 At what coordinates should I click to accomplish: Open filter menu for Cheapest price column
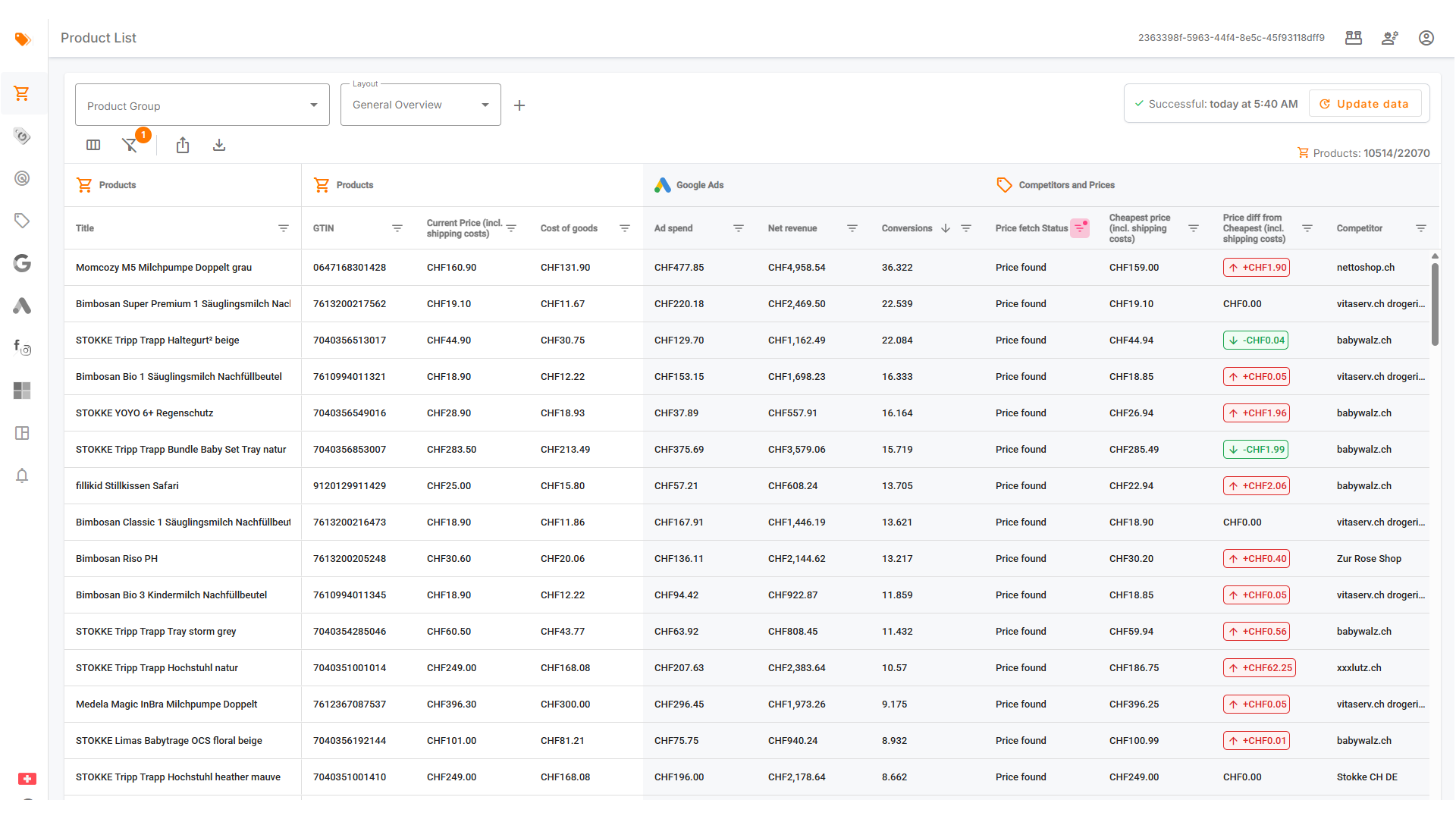1194,228
